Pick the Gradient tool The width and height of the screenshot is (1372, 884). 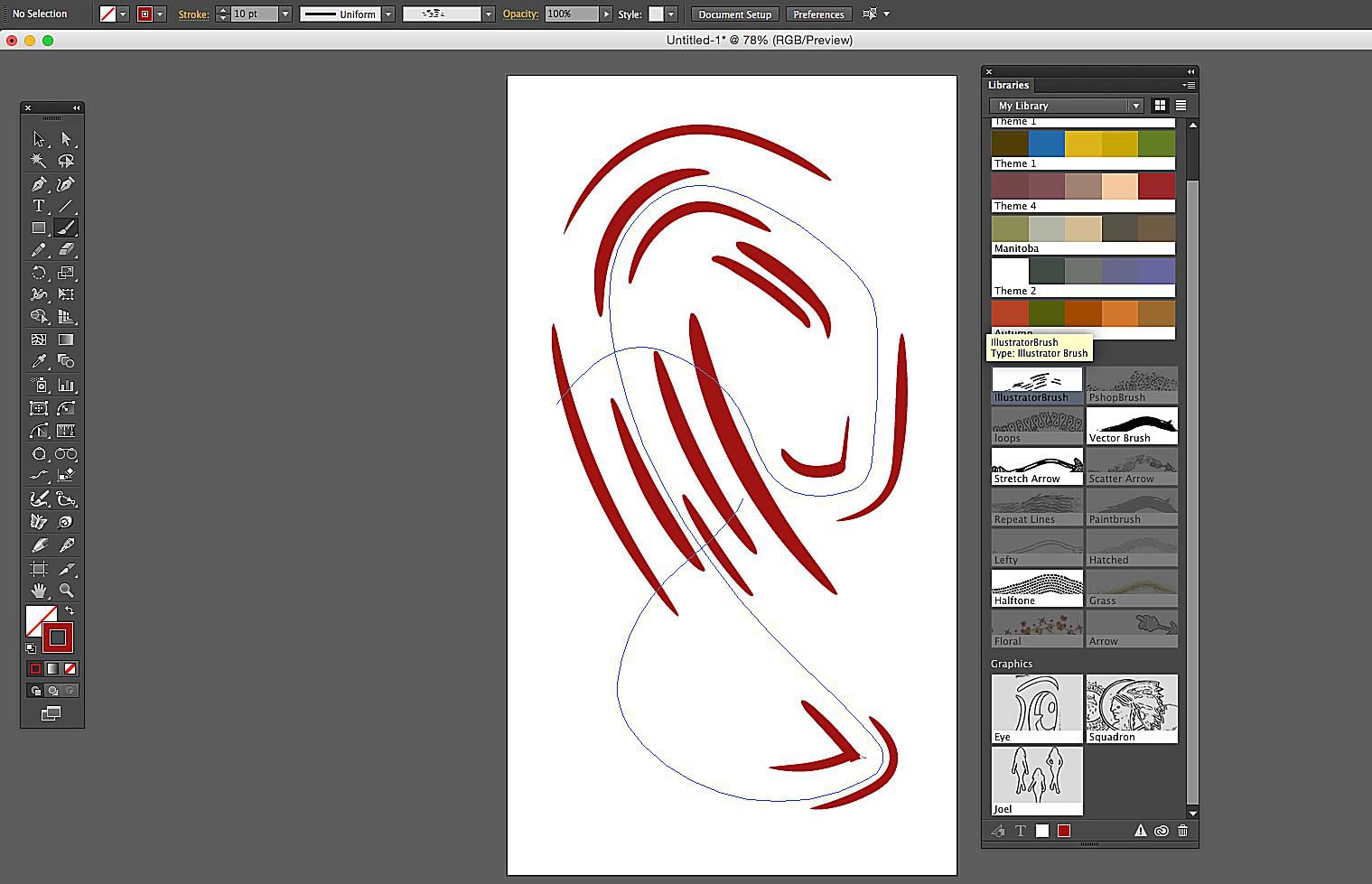66,340
